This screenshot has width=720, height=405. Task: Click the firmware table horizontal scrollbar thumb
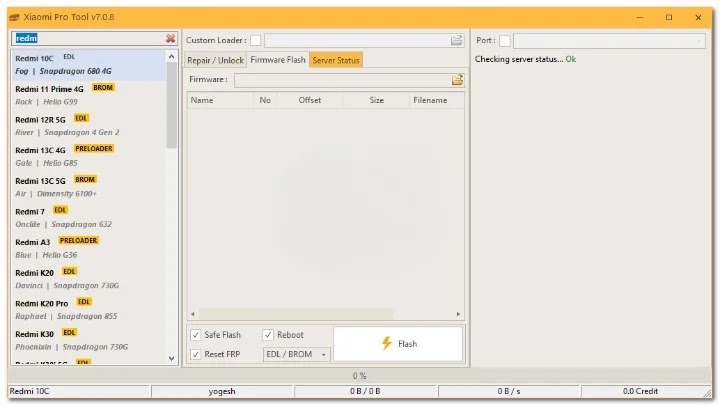click(296, 314)
